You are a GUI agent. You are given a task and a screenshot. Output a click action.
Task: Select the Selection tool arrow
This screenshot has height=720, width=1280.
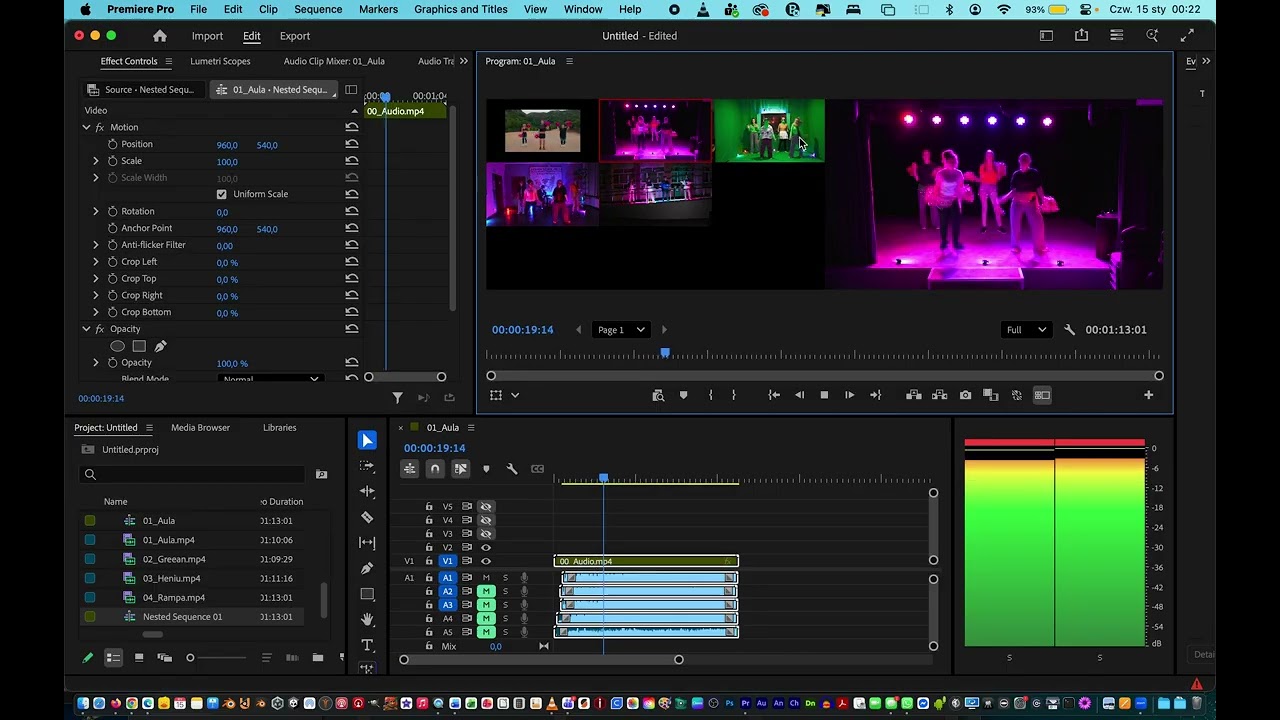click(x=367, y=440)
